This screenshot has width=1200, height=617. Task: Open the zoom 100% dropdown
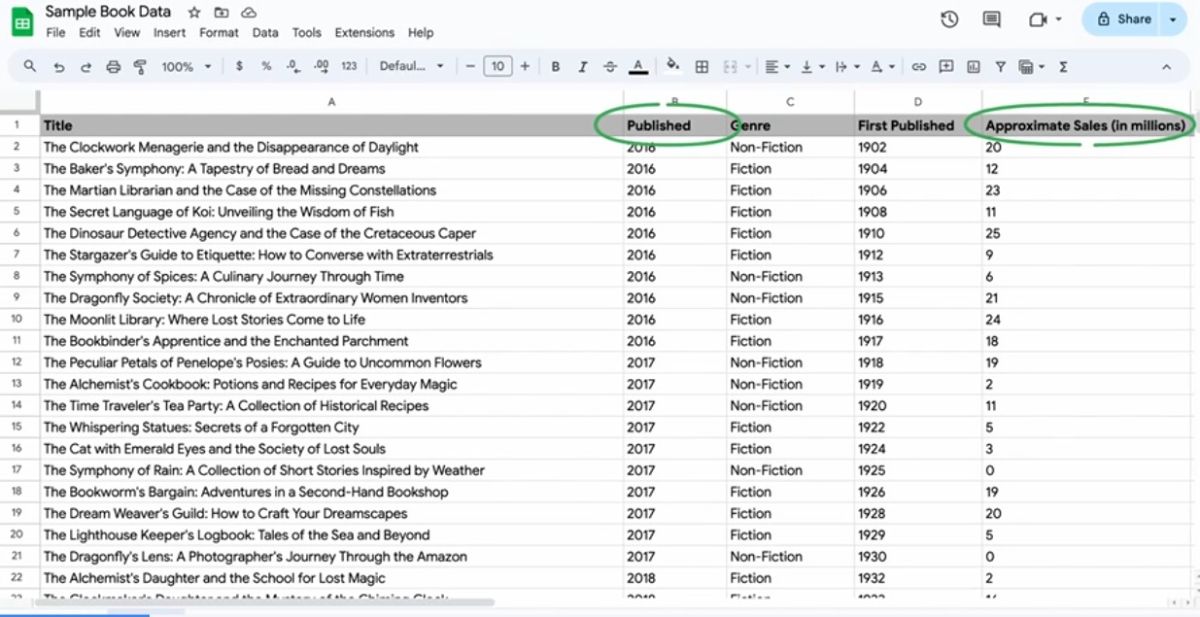click(x=186, y=67)
